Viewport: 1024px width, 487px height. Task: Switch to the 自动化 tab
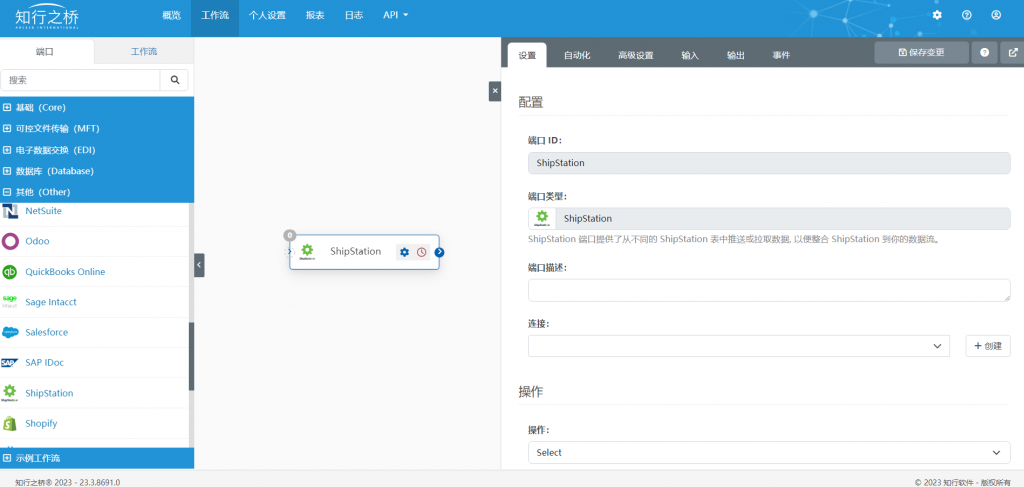coord(577,55)
